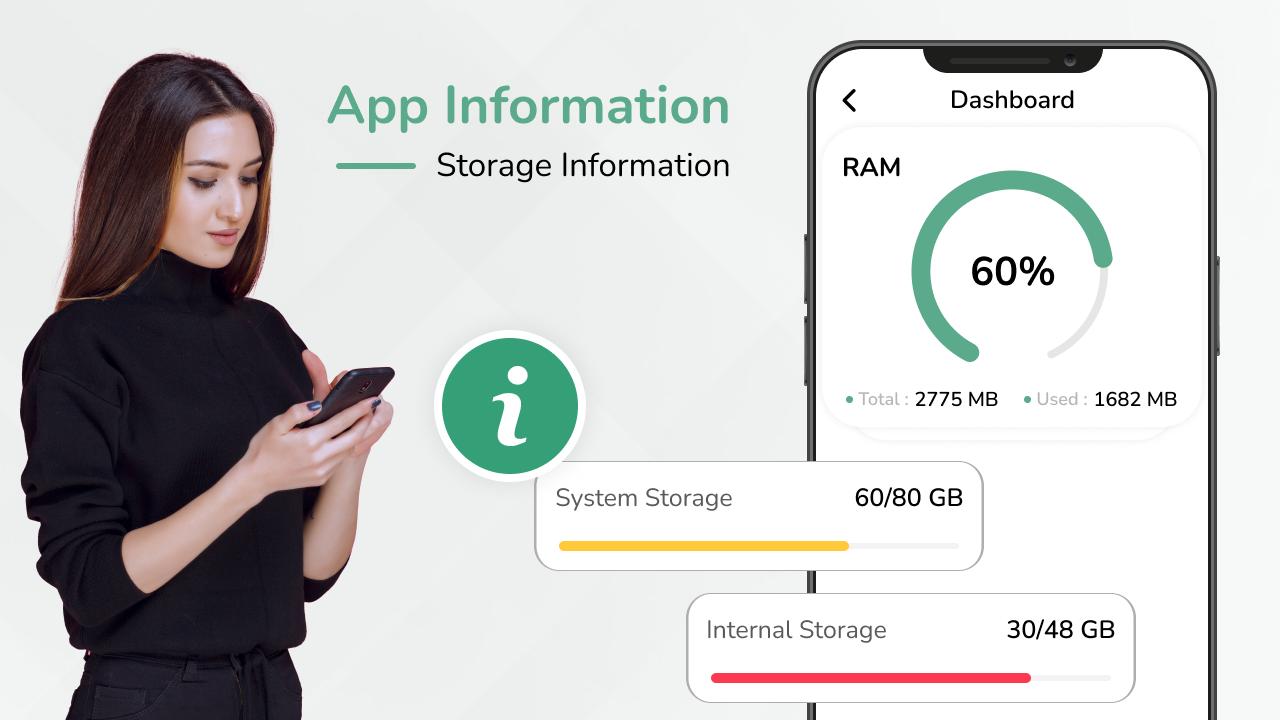Viewport: 1280px width, 720px height.
Task: Click the App Information heading
Action: 528,106
